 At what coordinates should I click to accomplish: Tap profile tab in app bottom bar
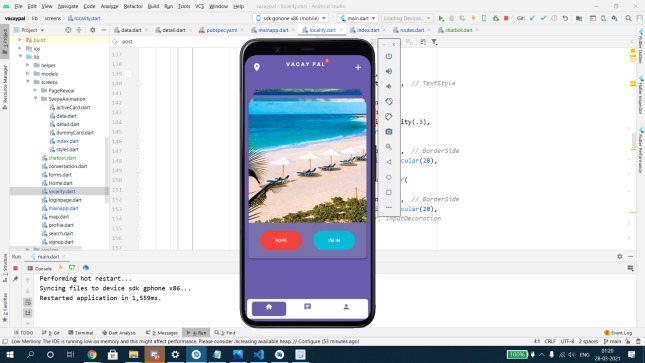346,307
